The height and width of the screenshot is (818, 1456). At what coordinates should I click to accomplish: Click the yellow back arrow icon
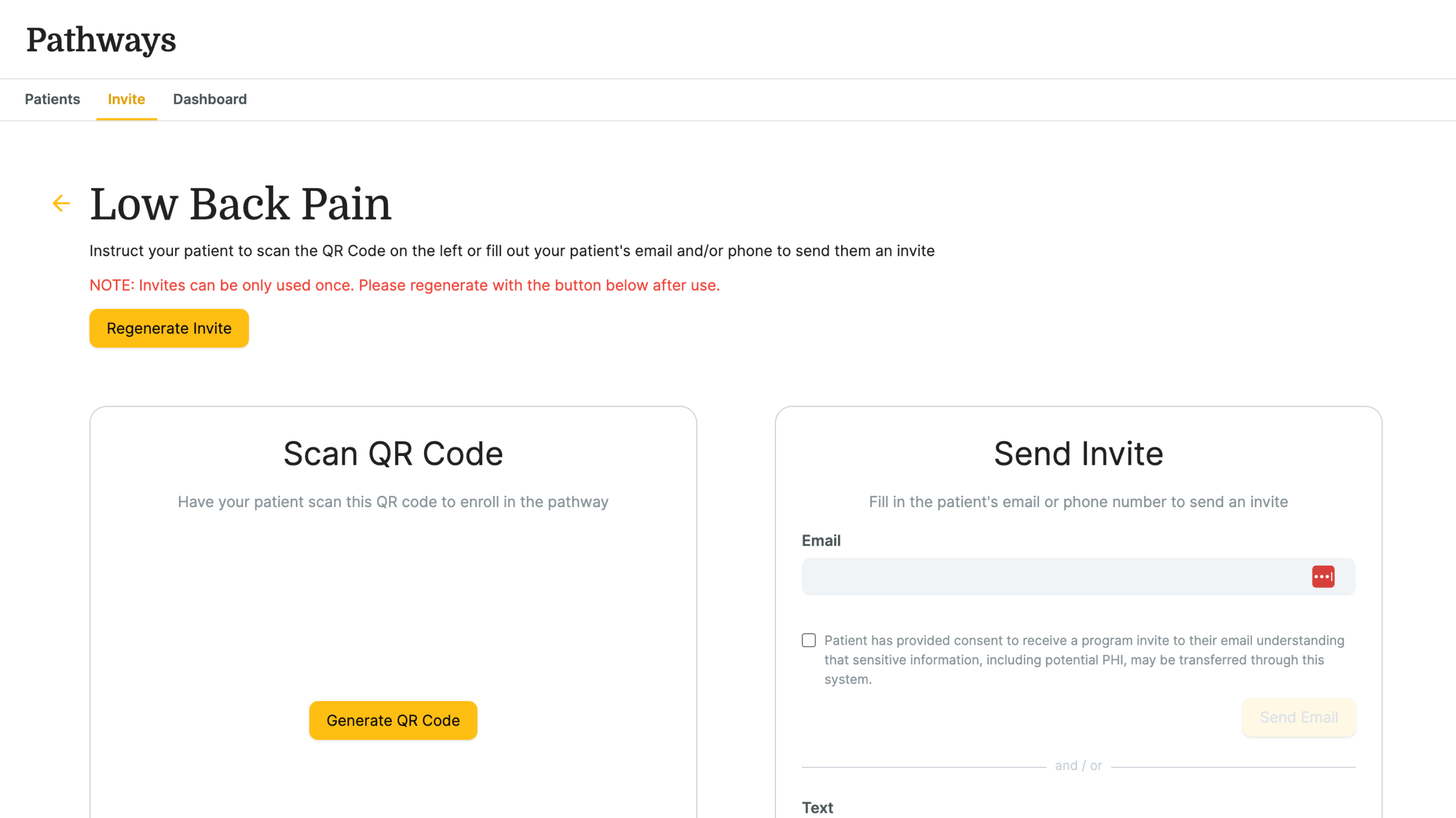point(61,203)
